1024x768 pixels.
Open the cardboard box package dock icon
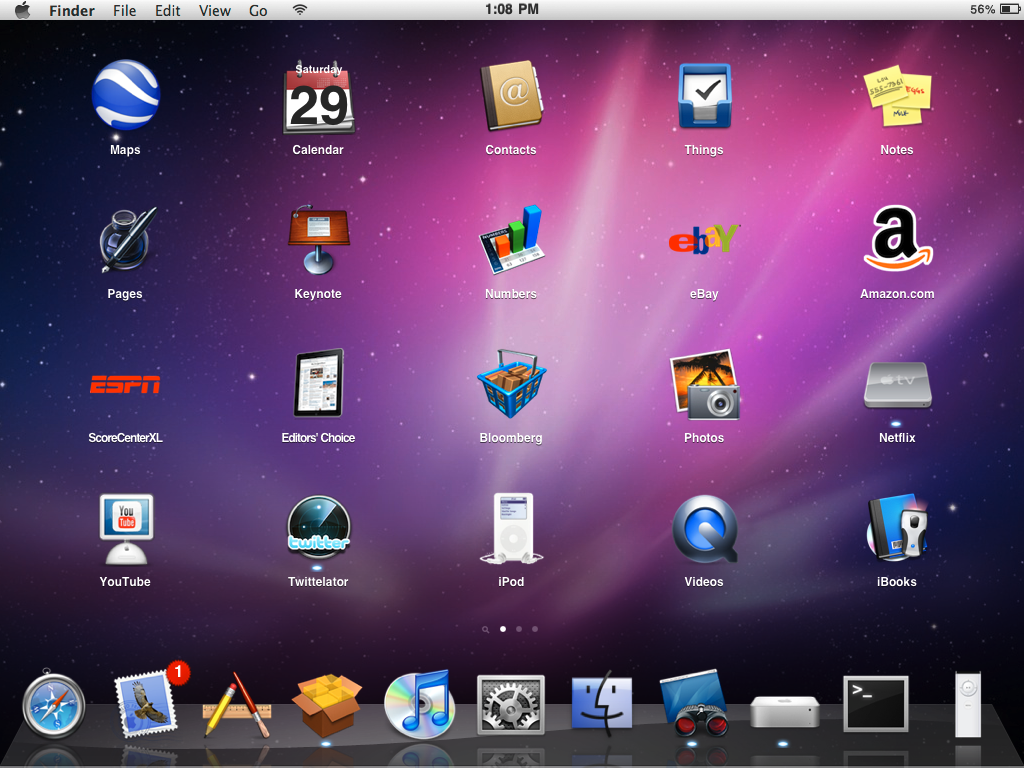pyautogui.click(x=327, y=707)
